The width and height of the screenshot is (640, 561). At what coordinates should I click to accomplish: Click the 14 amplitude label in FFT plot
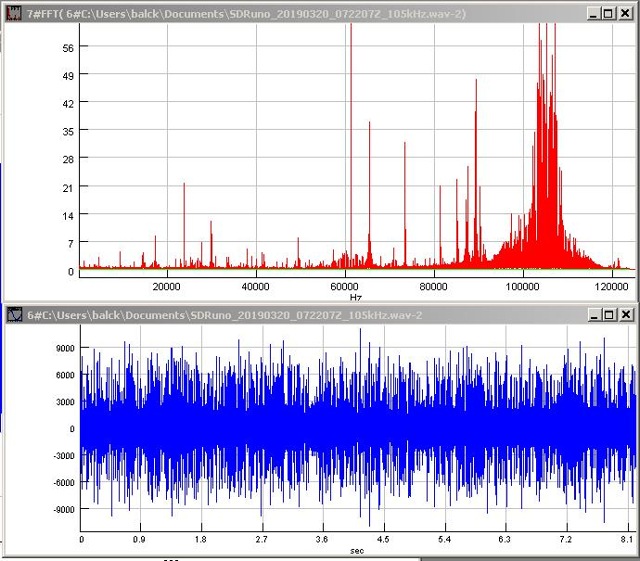68,216
